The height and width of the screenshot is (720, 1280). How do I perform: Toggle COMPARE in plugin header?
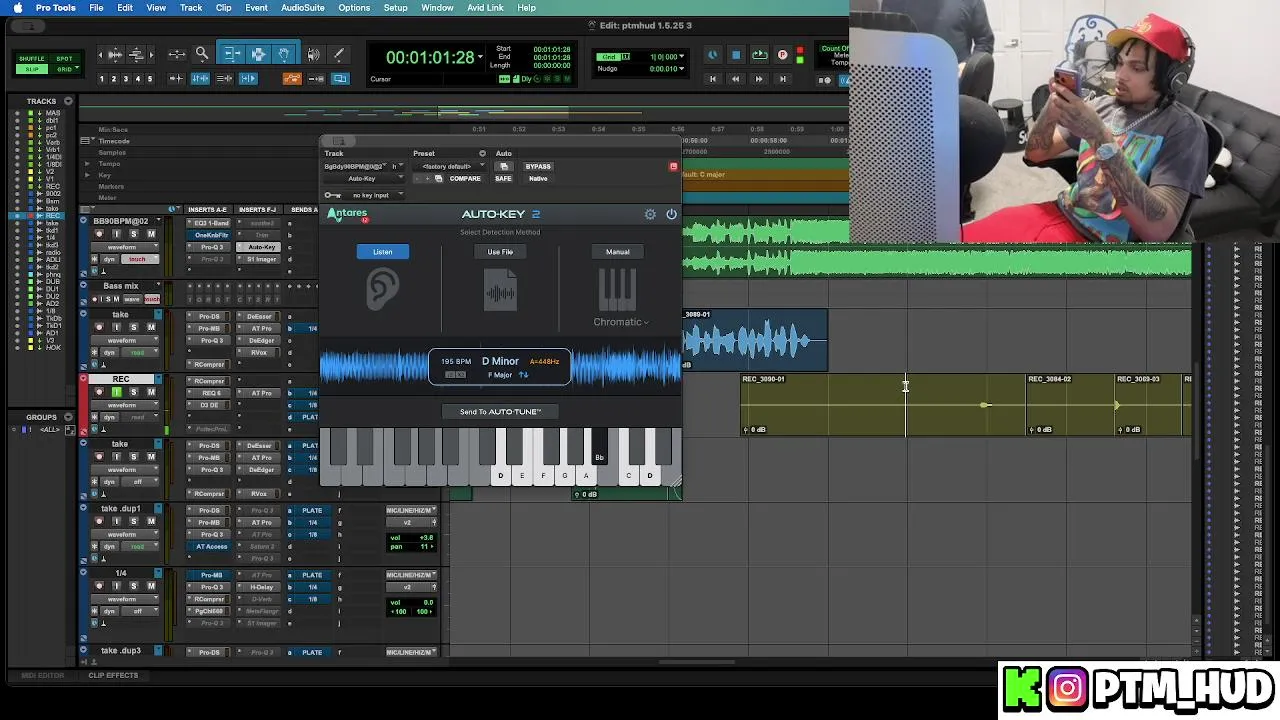[465, 179]
